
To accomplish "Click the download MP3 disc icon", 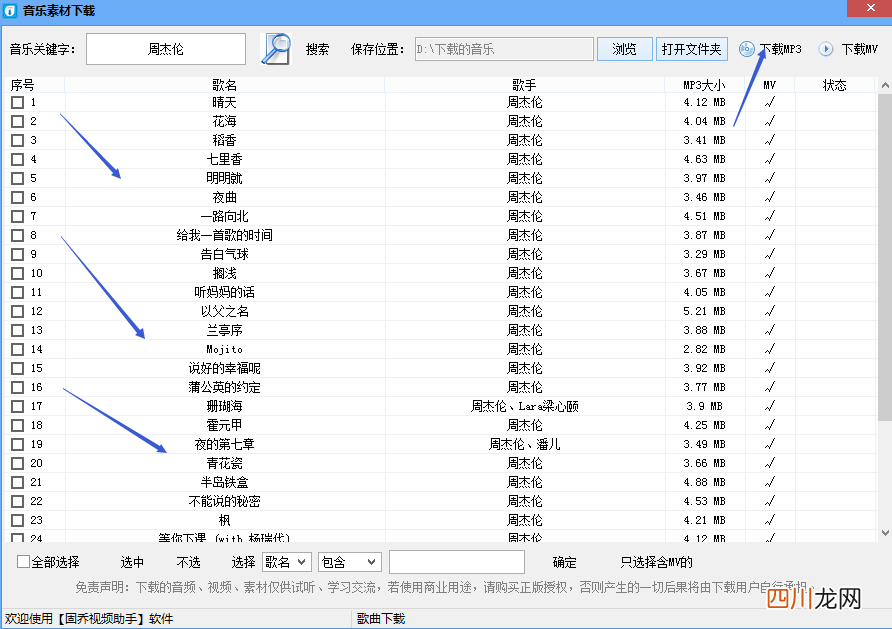I will [747, 49].
